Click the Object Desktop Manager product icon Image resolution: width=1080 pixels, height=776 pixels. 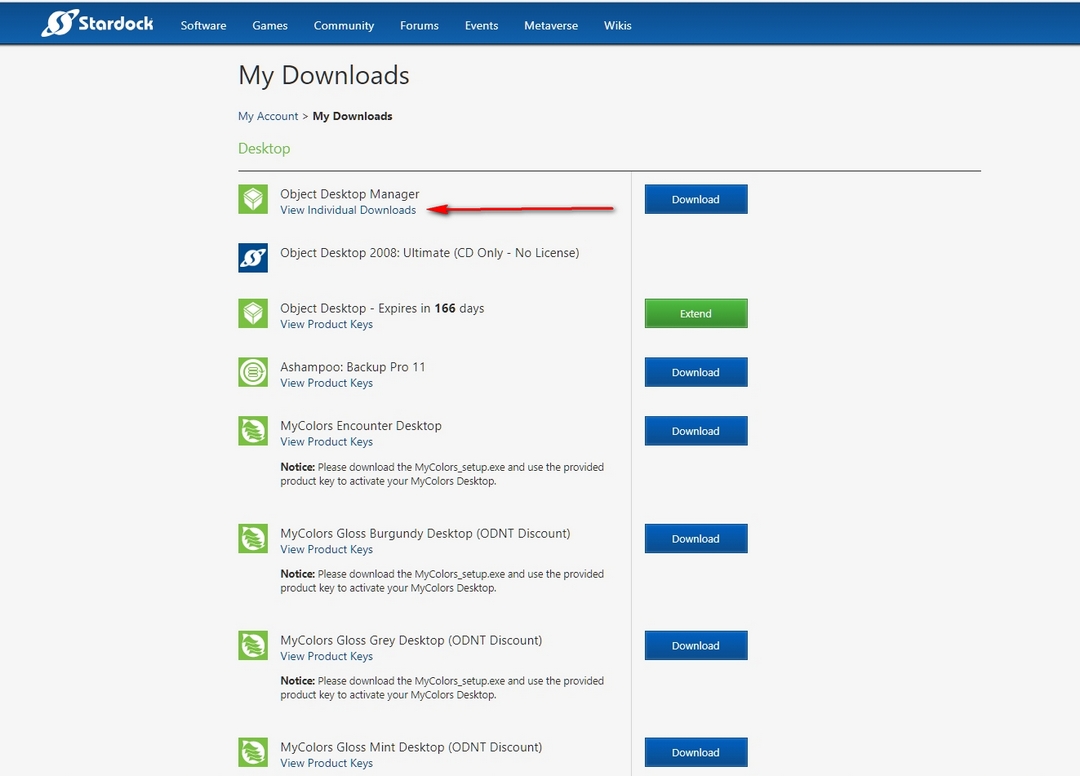pyautogui.click(x=253, y=199)
